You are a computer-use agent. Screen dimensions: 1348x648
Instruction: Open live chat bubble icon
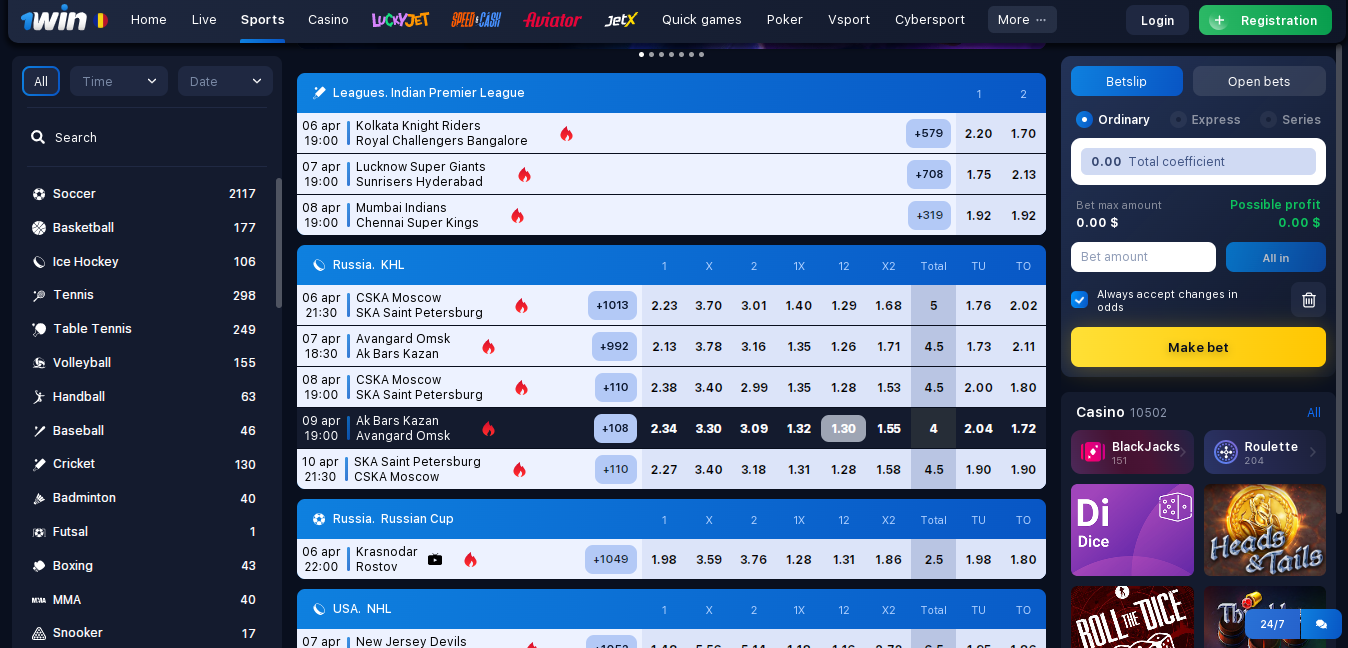pos(1321,624)
